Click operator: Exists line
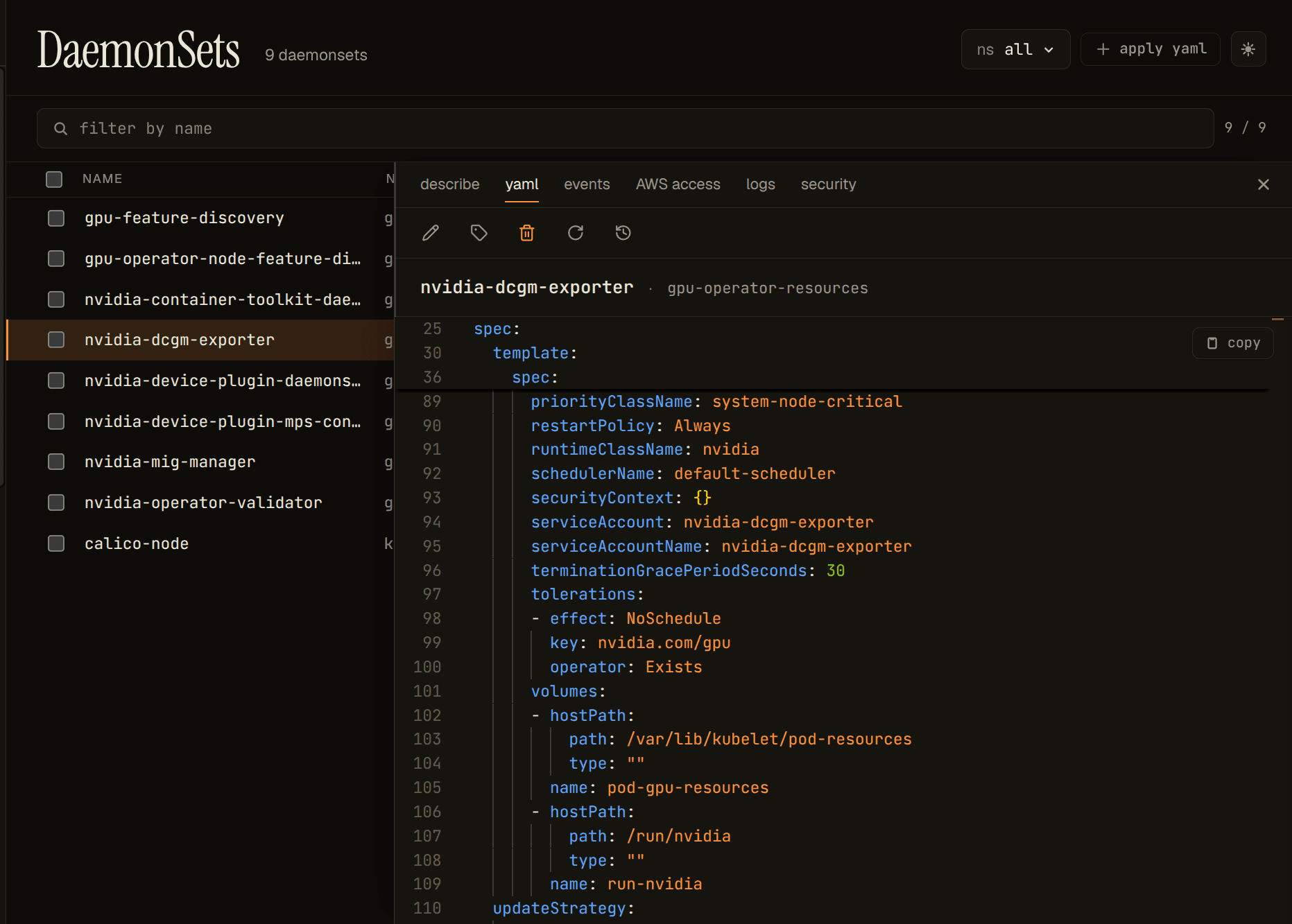 626,667
